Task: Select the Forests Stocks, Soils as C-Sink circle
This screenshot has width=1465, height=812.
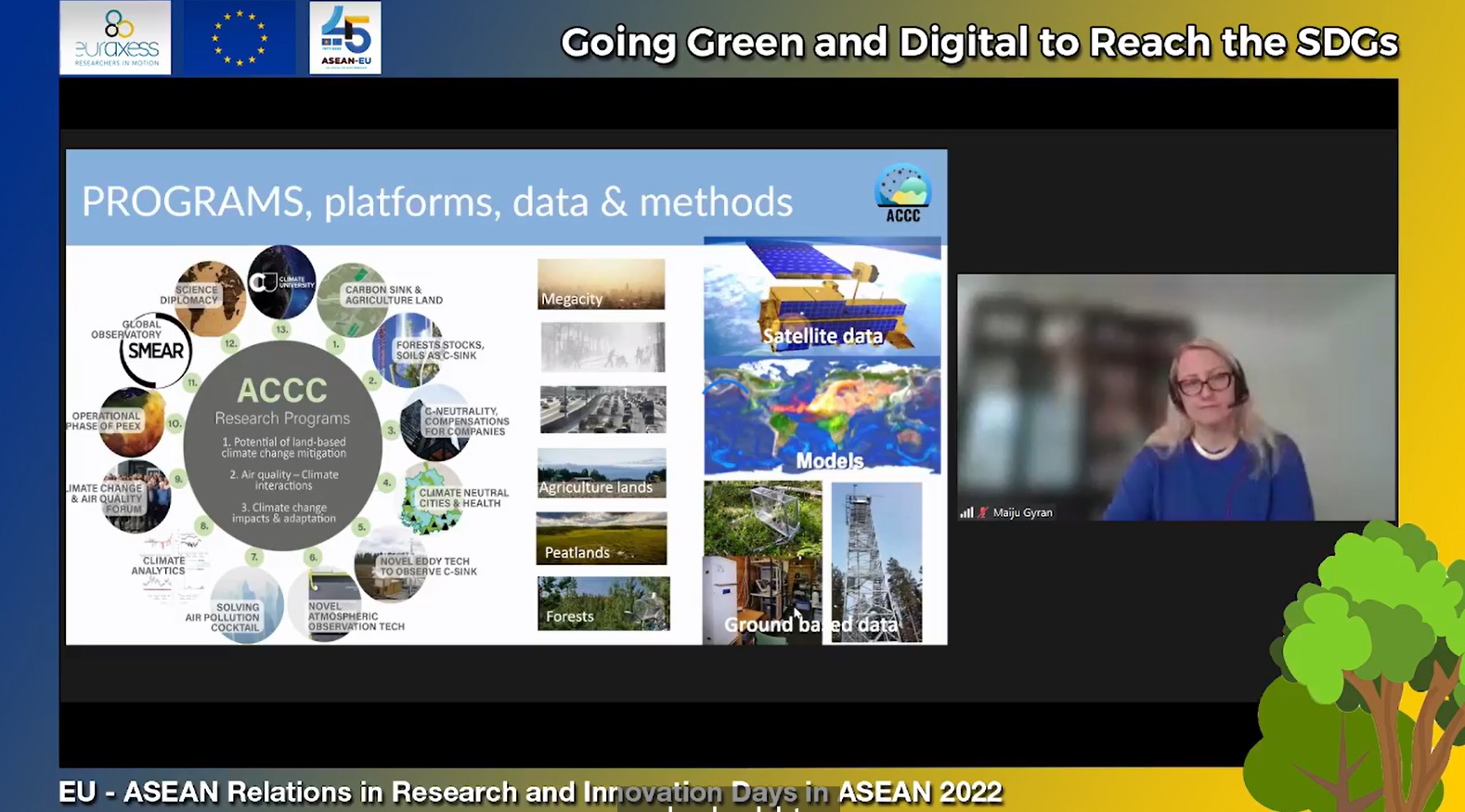Action: pyautogui.click(x=407, y=350)
